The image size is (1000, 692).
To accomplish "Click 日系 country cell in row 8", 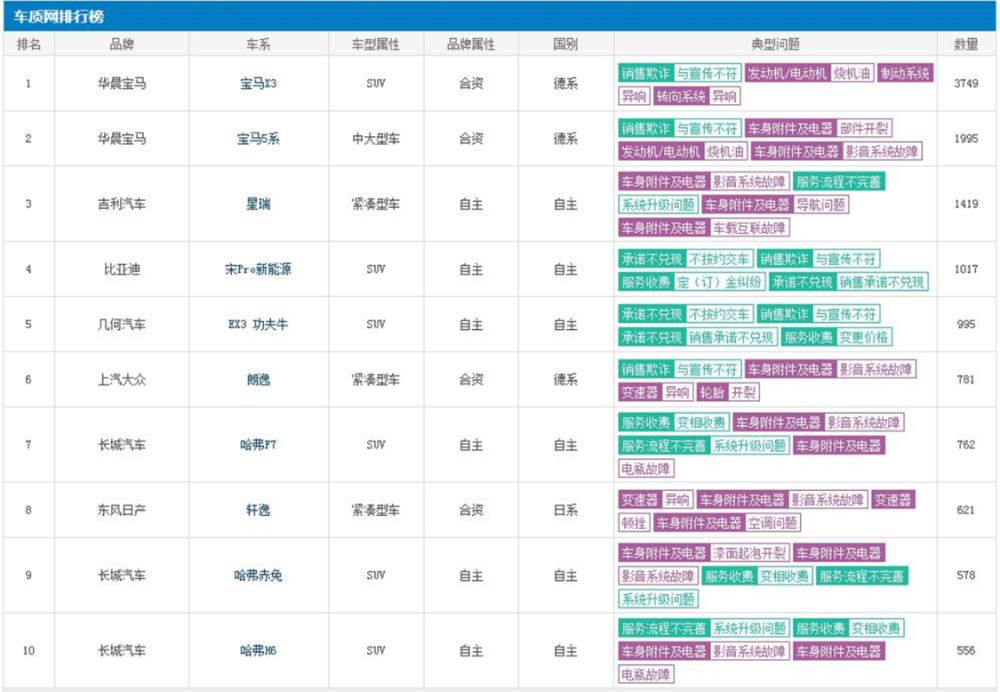I will [x=566, y=510].
